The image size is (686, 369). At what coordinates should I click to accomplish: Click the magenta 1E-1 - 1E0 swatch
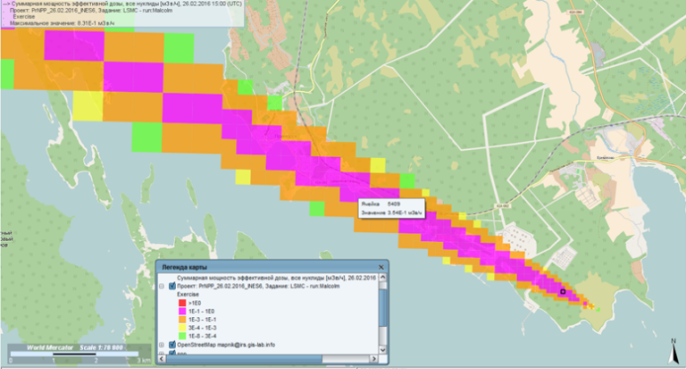pyautogui.click(x=182, y=311)
